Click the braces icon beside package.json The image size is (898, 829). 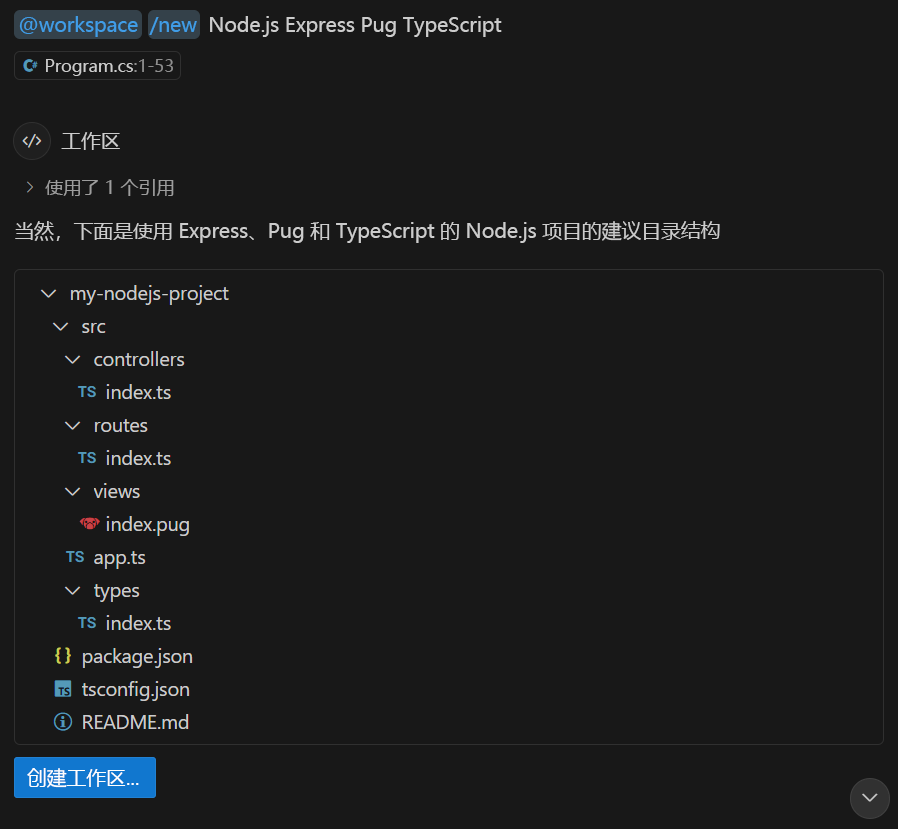coord(63,656)
